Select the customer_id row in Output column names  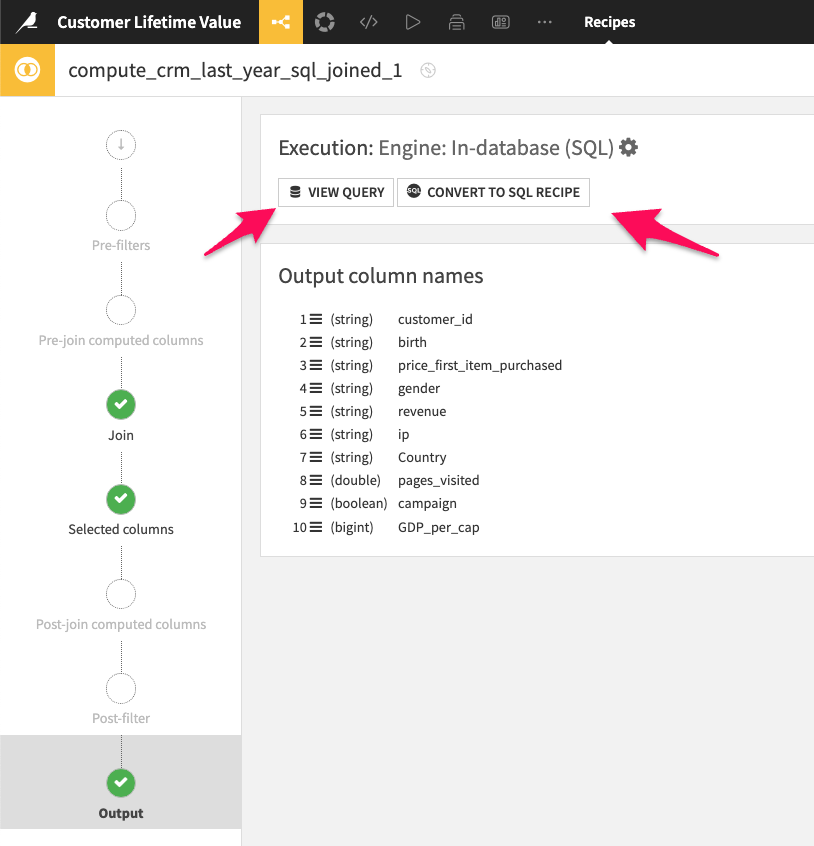pos(435,319)
